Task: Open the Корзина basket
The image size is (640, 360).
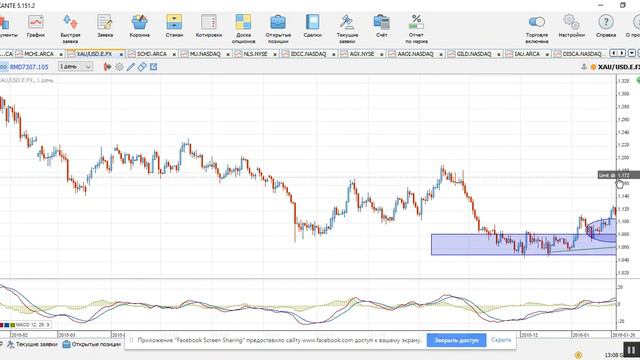Action: pos(140,26)
